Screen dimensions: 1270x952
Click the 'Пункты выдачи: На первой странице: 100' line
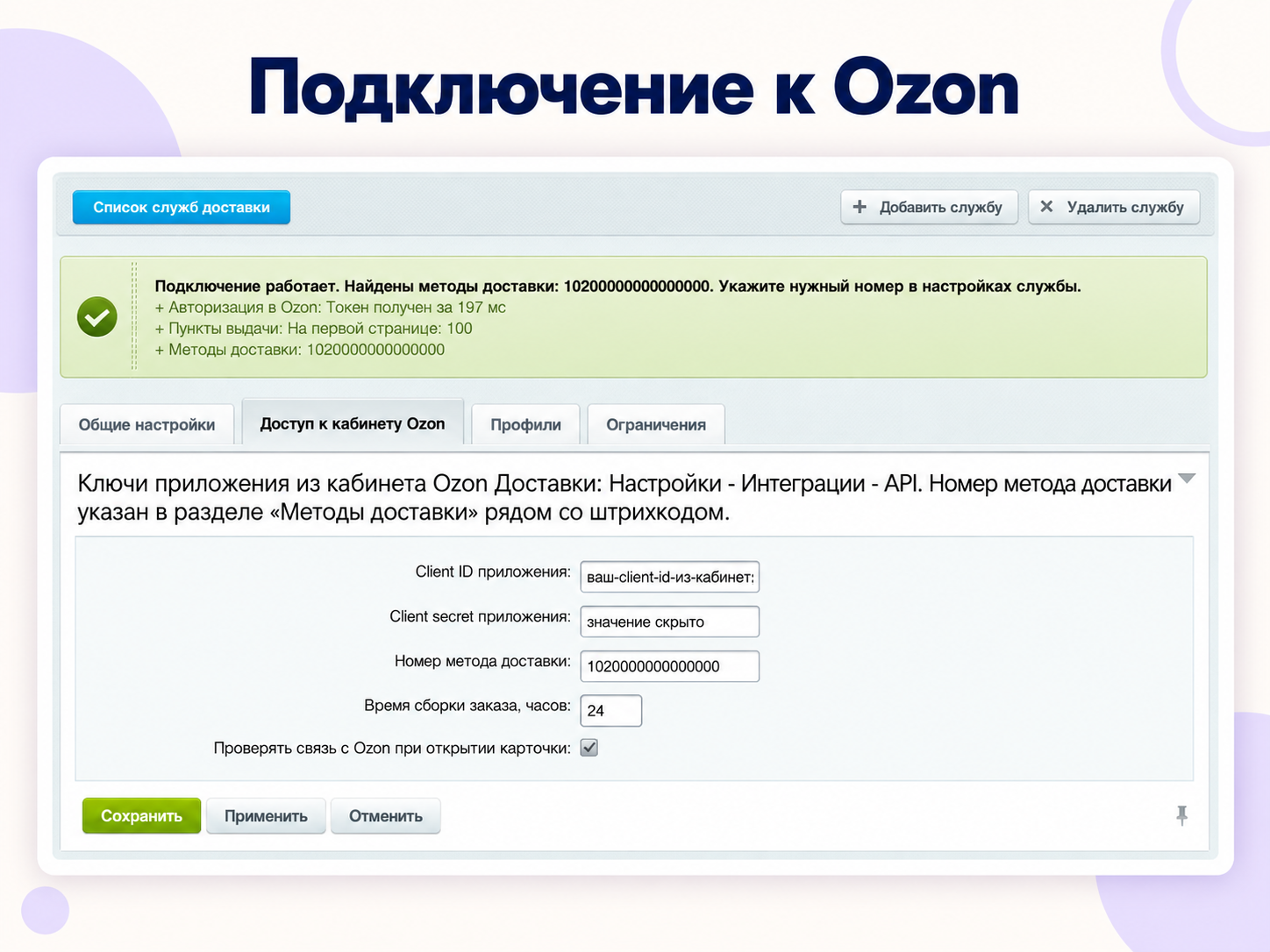pyautogui.click(x=313, y=329)
